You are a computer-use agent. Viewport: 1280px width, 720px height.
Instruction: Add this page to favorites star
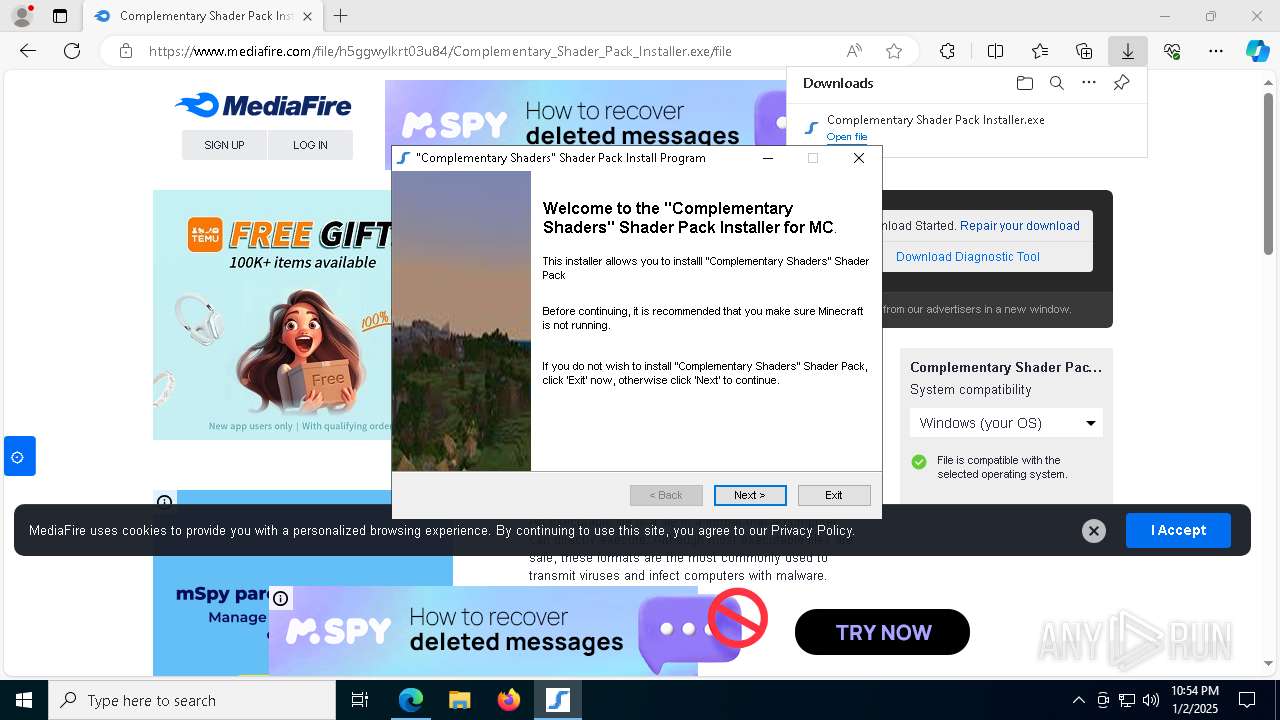894,51
